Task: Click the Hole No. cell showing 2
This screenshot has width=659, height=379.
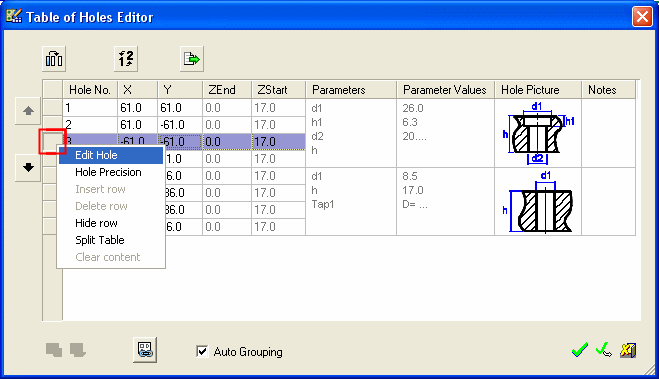Action: [x=90, y=125]
